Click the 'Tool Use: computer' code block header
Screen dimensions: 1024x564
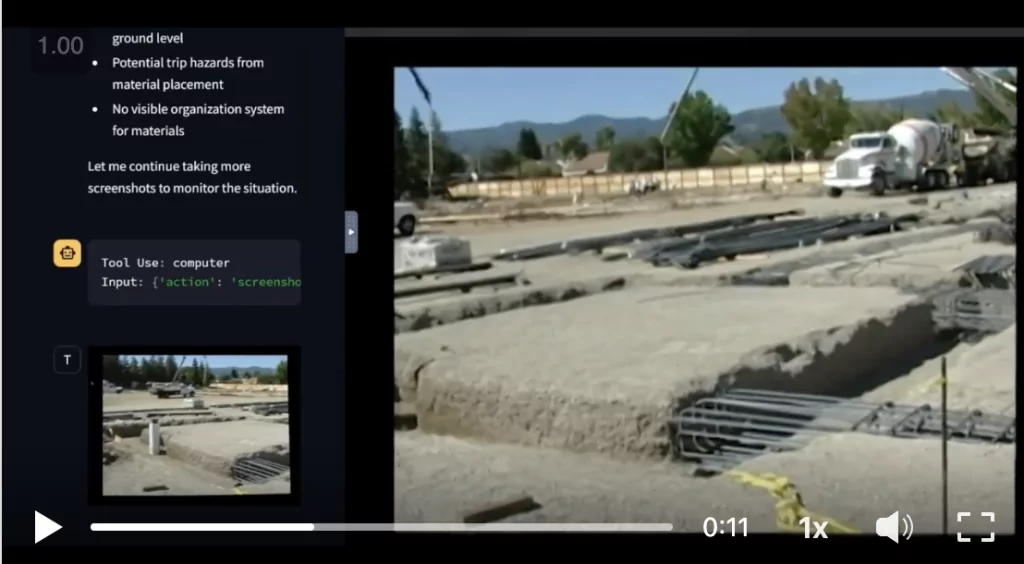[165, 263]
